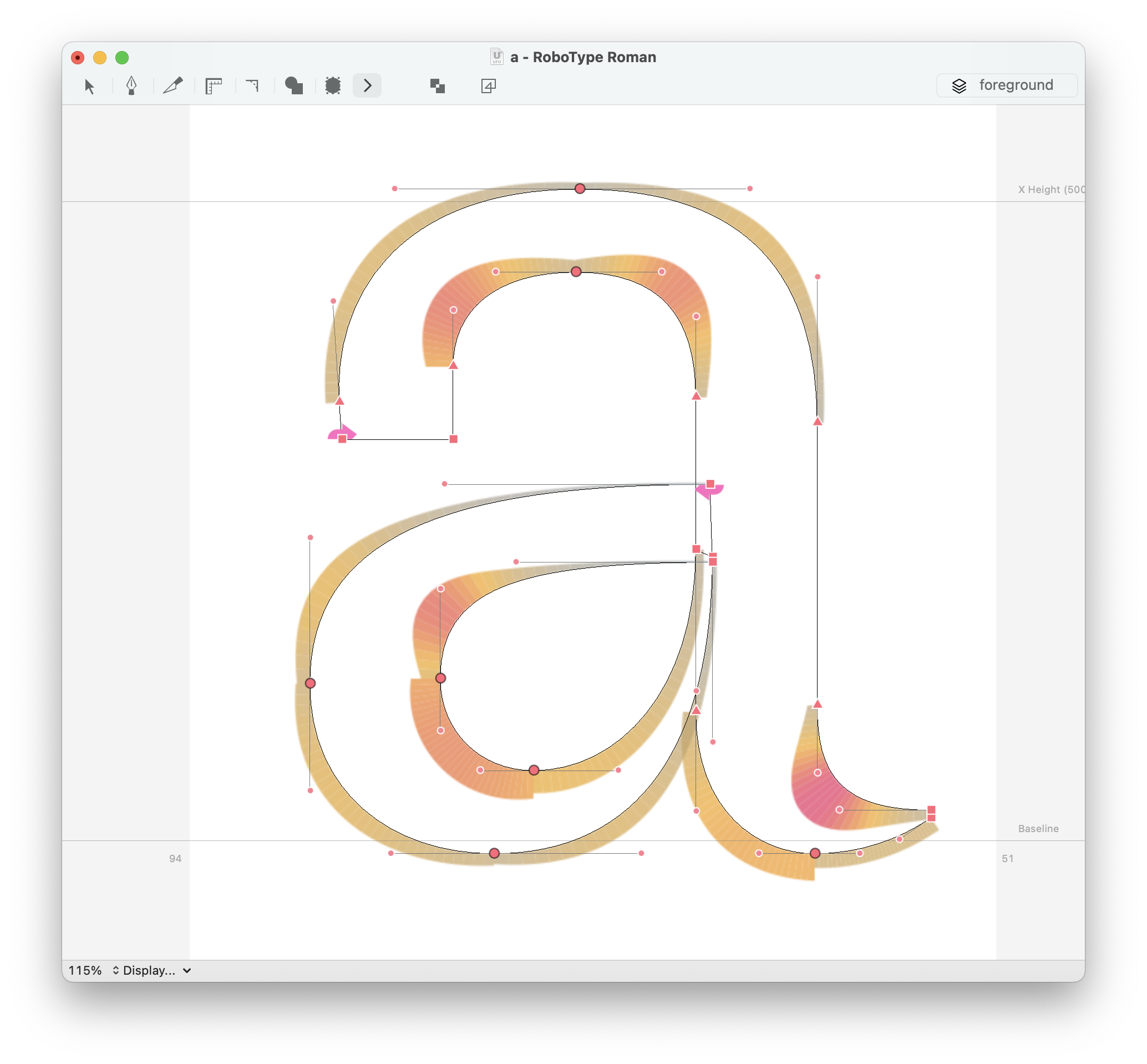Select the left smooth point of the bowl's counter
Image resolution: width=1147 pixels, height=1064 pixels.
click(440, 678)
